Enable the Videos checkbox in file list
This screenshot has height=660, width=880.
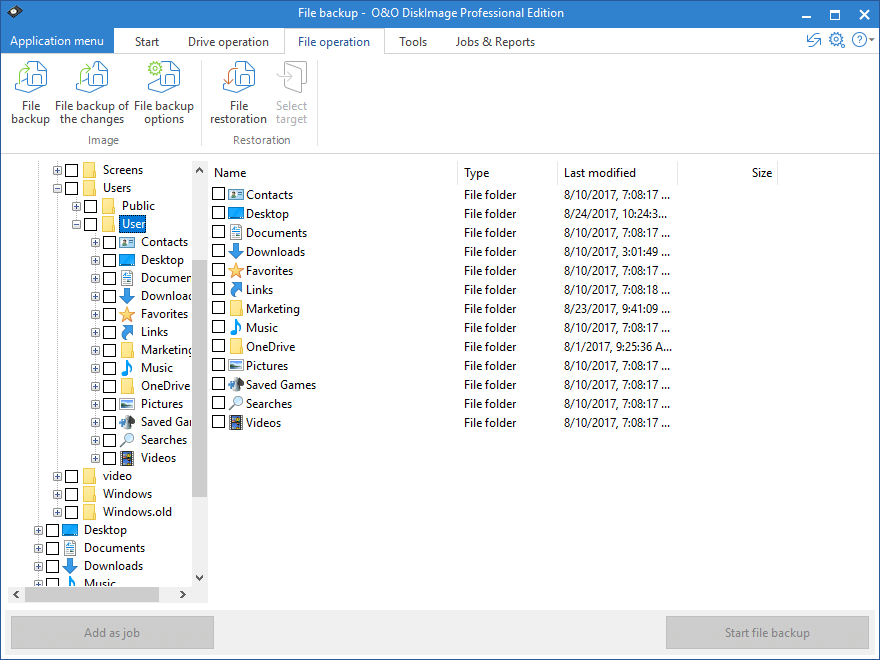tap(219, 423)
